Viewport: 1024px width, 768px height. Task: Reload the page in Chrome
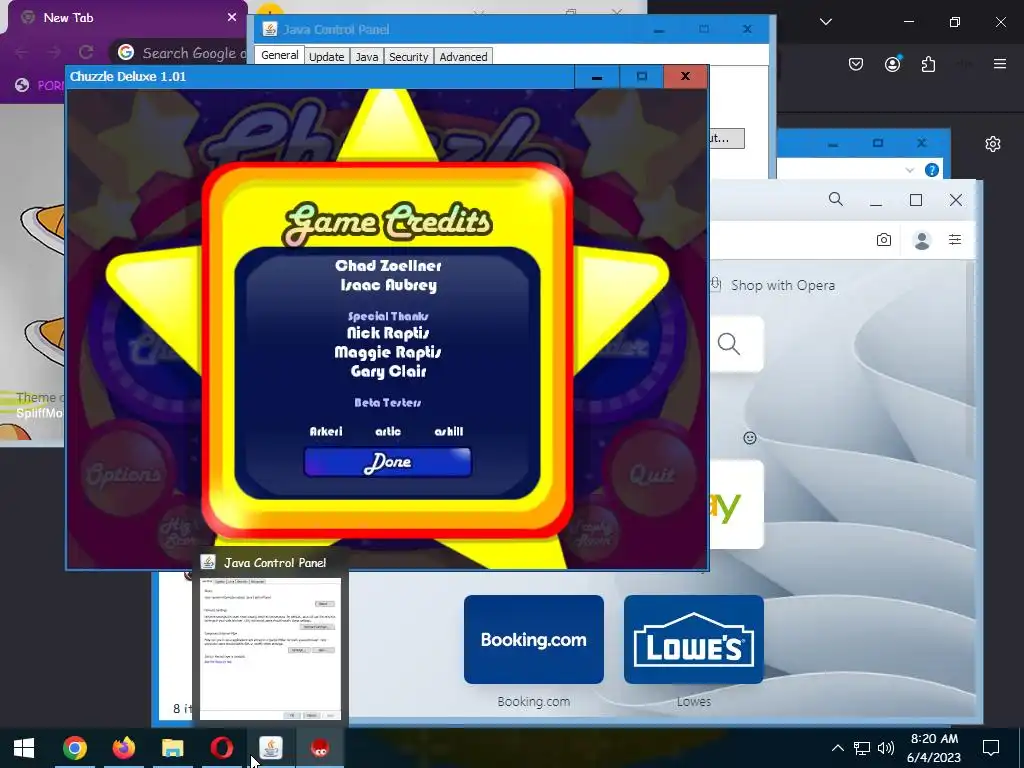pyautogui.click(x=86, y=52)
